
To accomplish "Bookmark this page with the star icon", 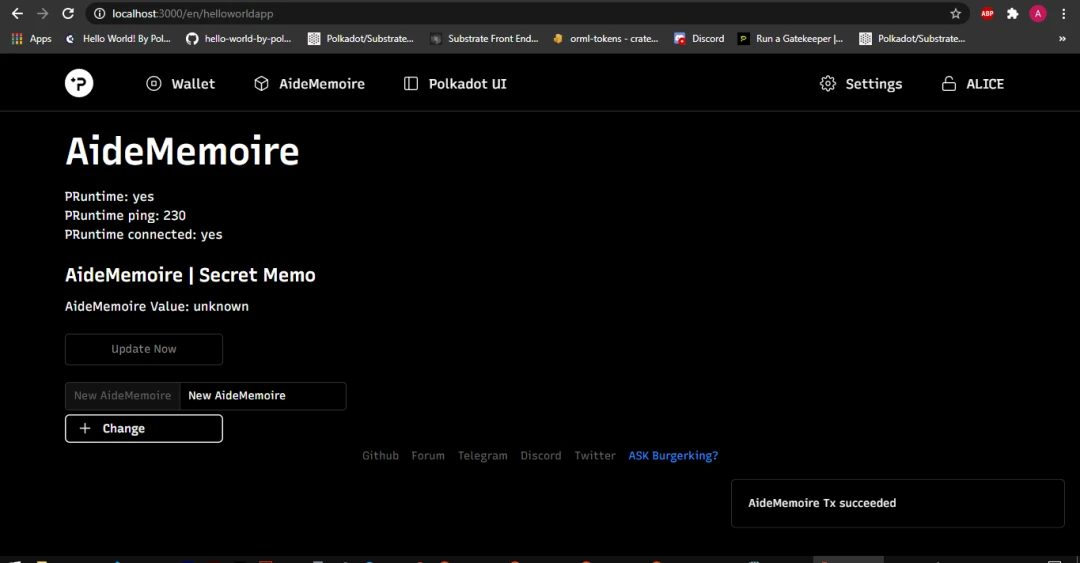I will click(955, 13).
